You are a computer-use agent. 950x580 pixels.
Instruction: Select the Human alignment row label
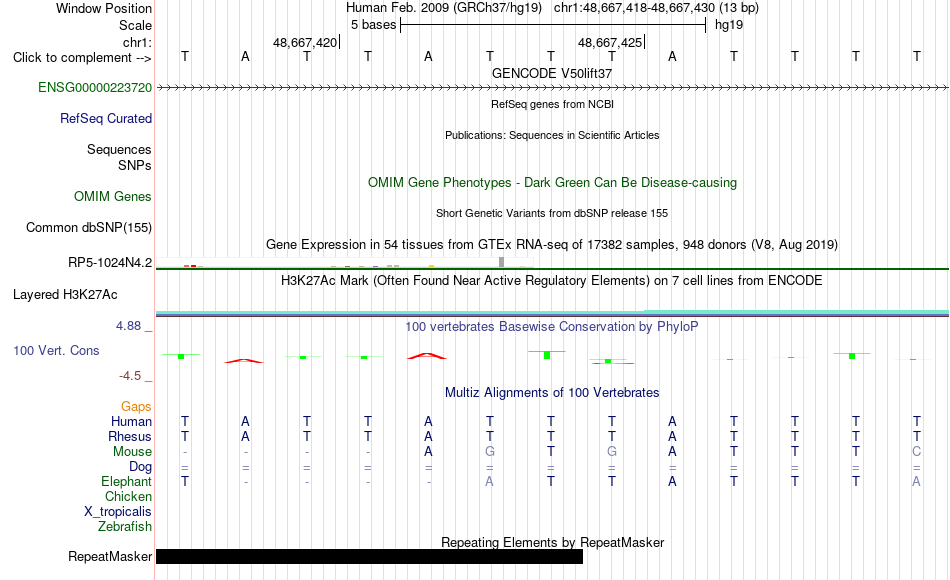point(131,421)
